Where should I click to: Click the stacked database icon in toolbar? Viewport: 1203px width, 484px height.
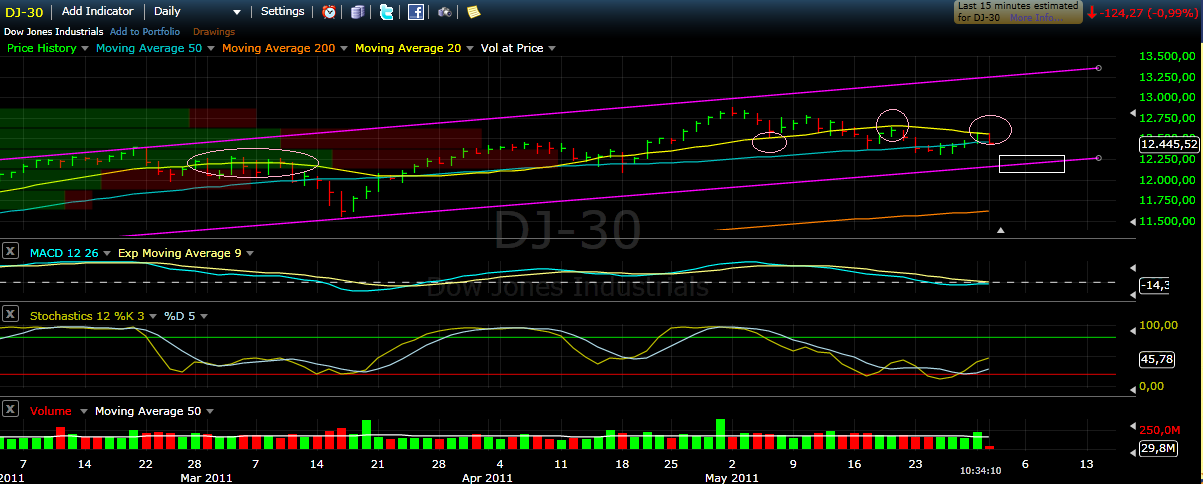click(358, 12)
